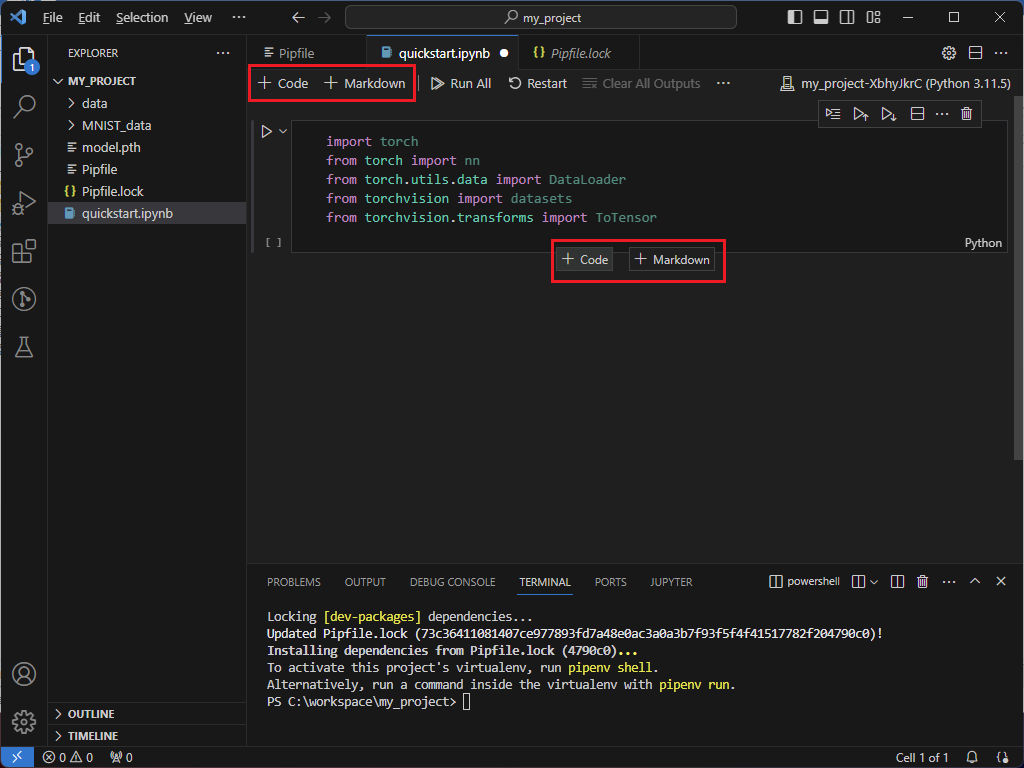Click Run All in notebook toolbar
Image resolution: width=1024 pixels, height=768 pixels.
[x=461, y=84]
